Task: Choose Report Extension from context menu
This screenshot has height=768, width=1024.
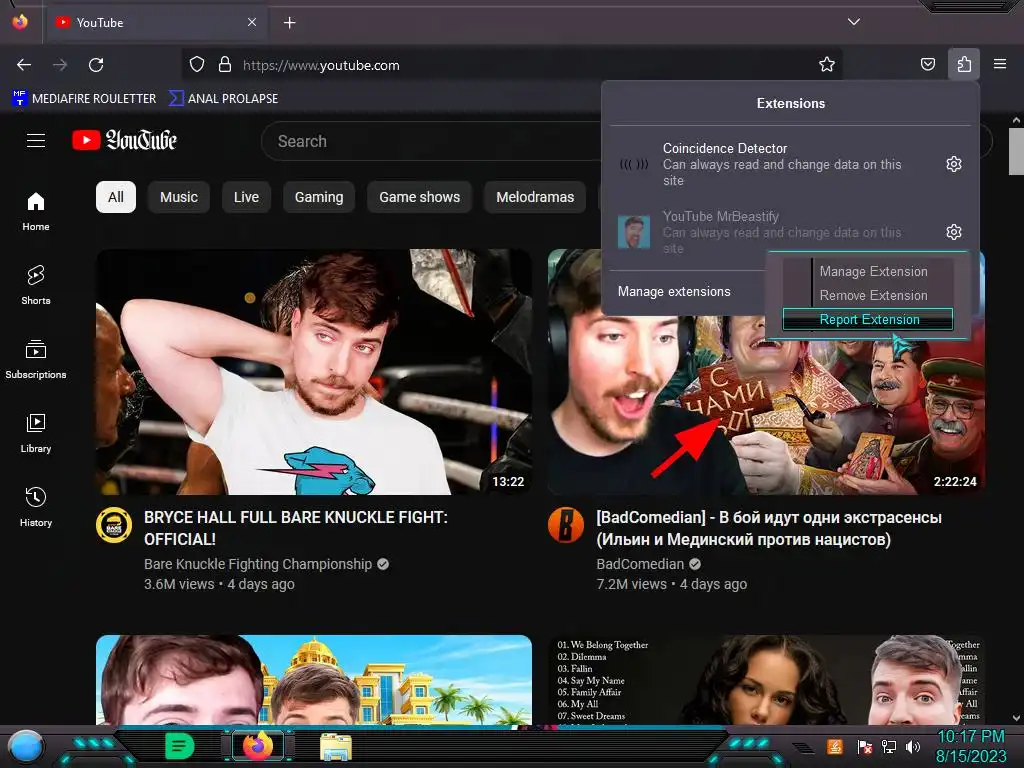Action: (869, 319)
